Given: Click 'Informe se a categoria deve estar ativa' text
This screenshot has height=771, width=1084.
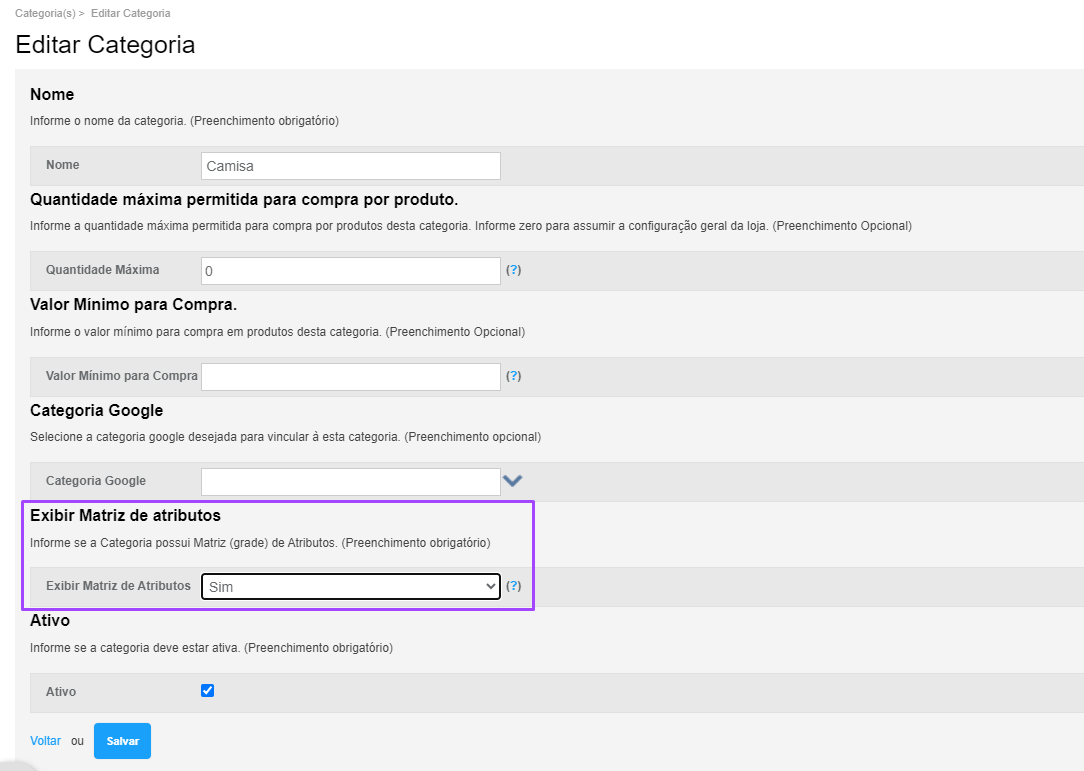Looking at the screenshot, I should coord(212,648).
